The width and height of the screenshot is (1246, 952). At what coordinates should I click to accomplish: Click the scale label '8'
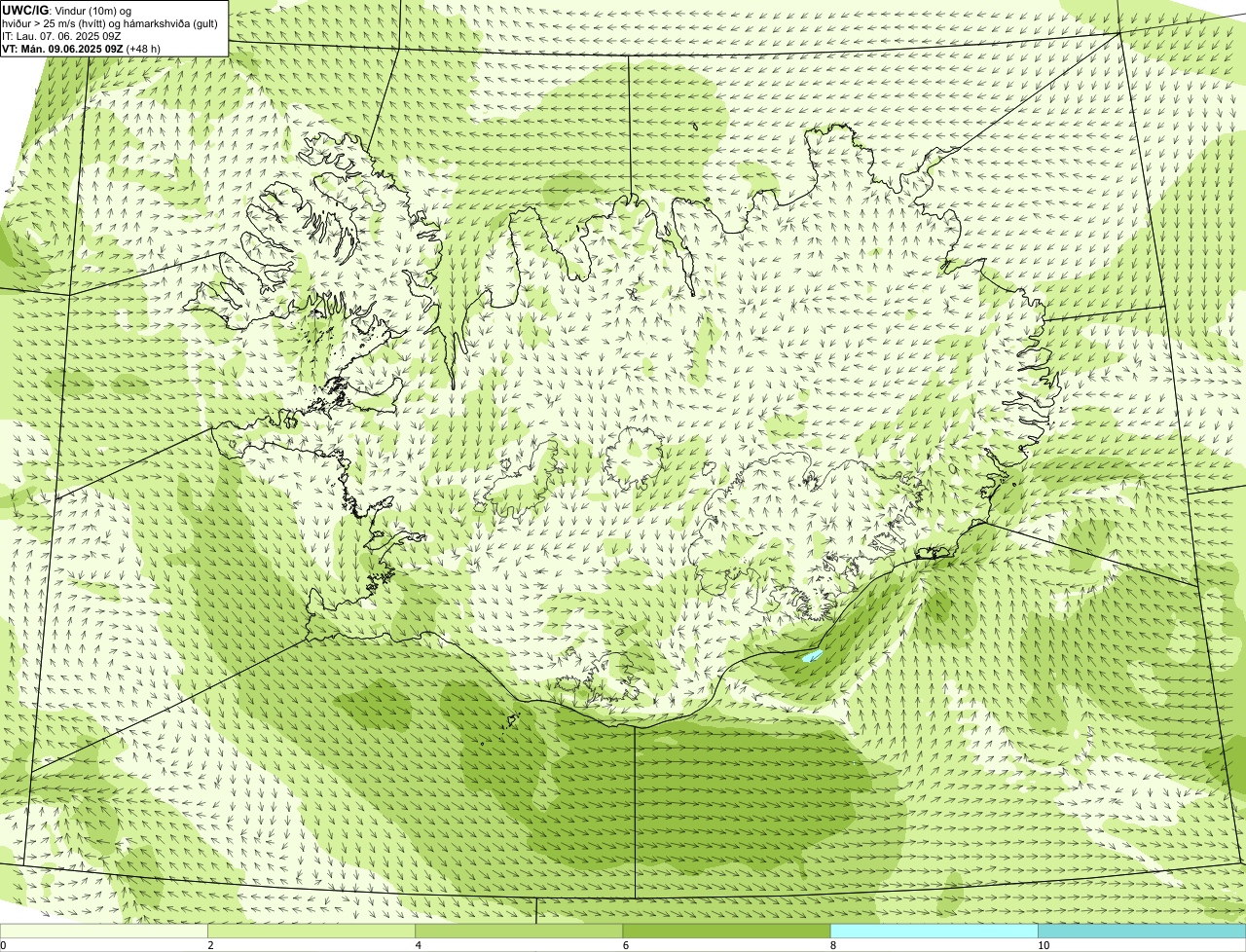pyautogui.click(x=832, y=945)
